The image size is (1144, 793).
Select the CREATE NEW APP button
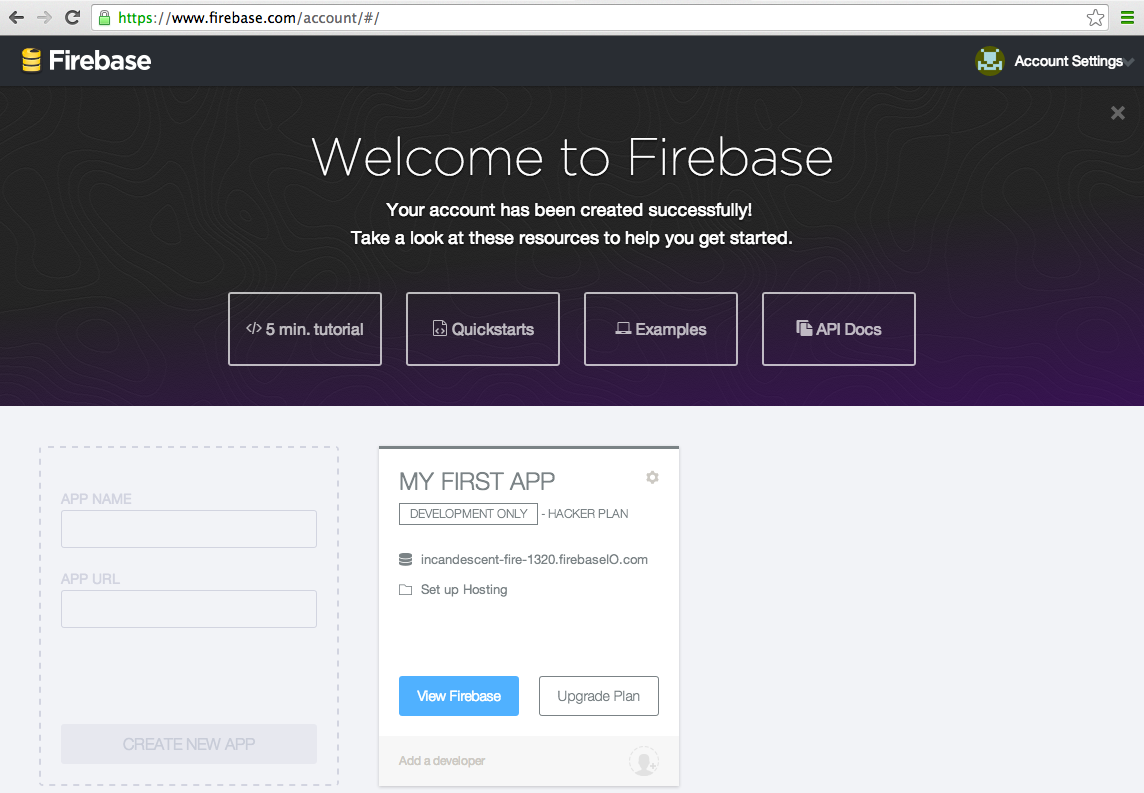(x=188, y=744)
